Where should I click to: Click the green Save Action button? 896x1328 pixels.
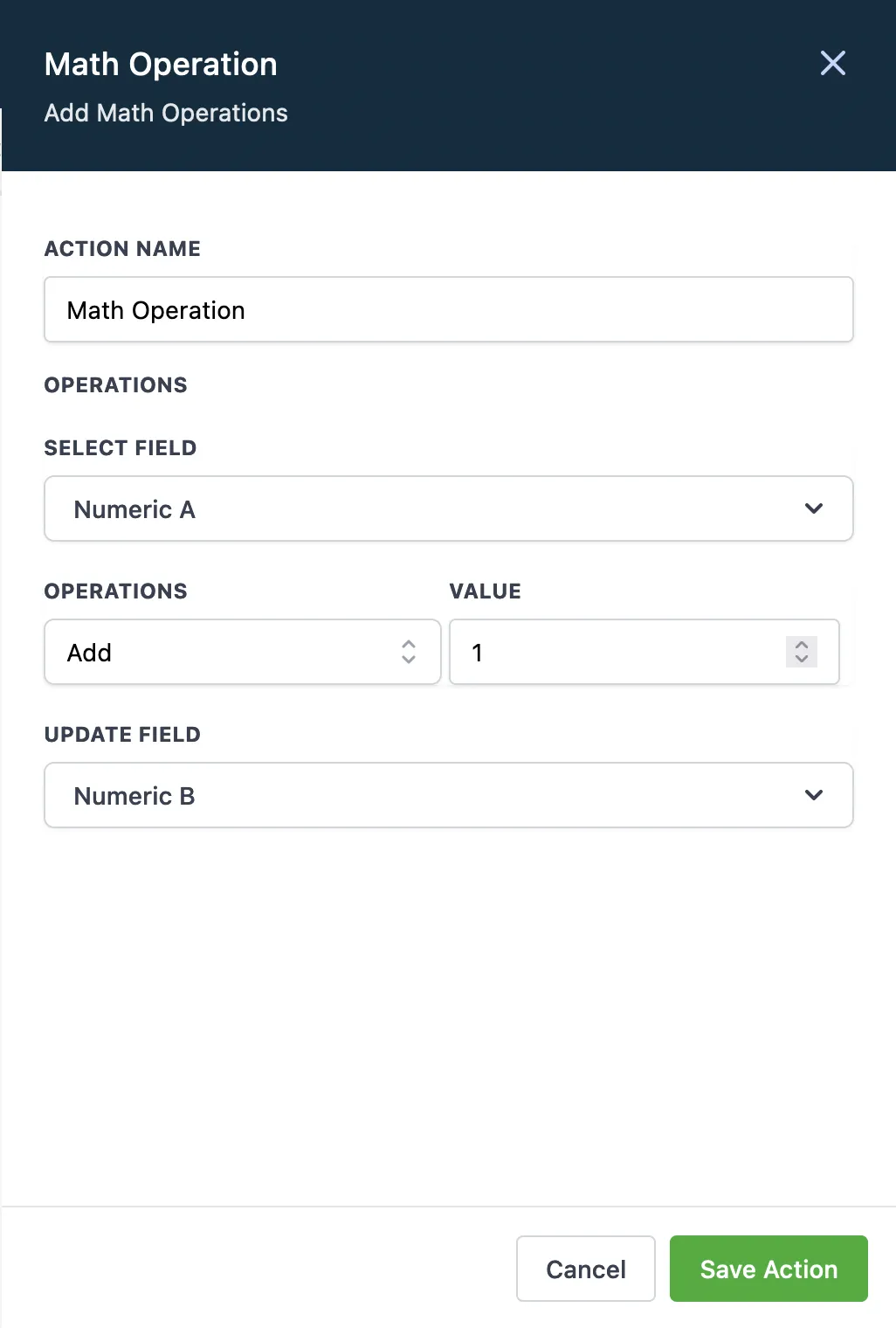click(x=768, y=1269)
